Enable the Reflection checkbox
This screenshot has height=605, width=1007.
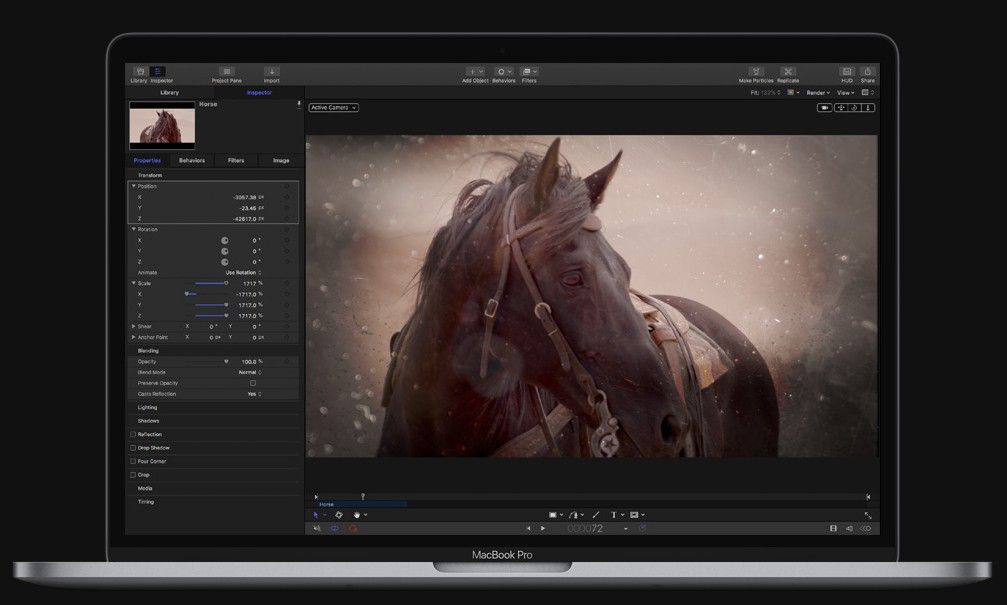pyautogui.click(x=133, y=434)
